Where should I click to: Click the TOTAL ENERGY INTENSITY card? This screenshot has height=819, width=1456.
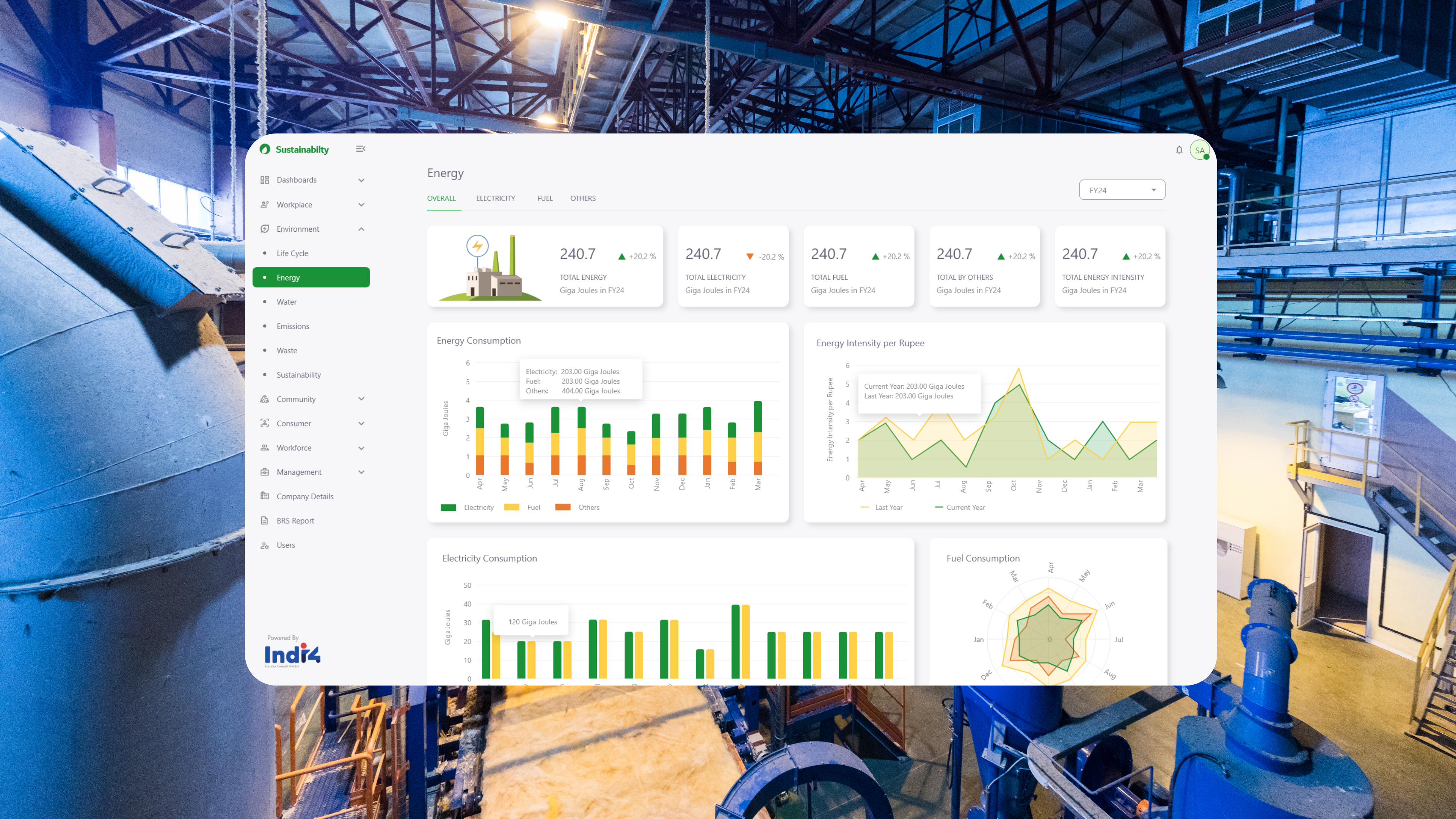pyautogui.click(x=1109, y=266)
